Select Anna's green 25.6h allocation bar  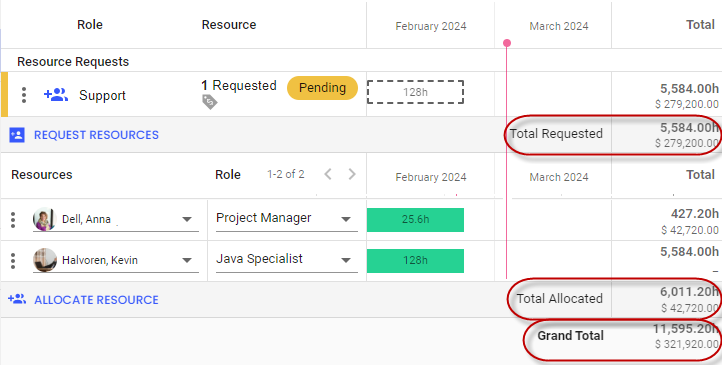point(415,220)
